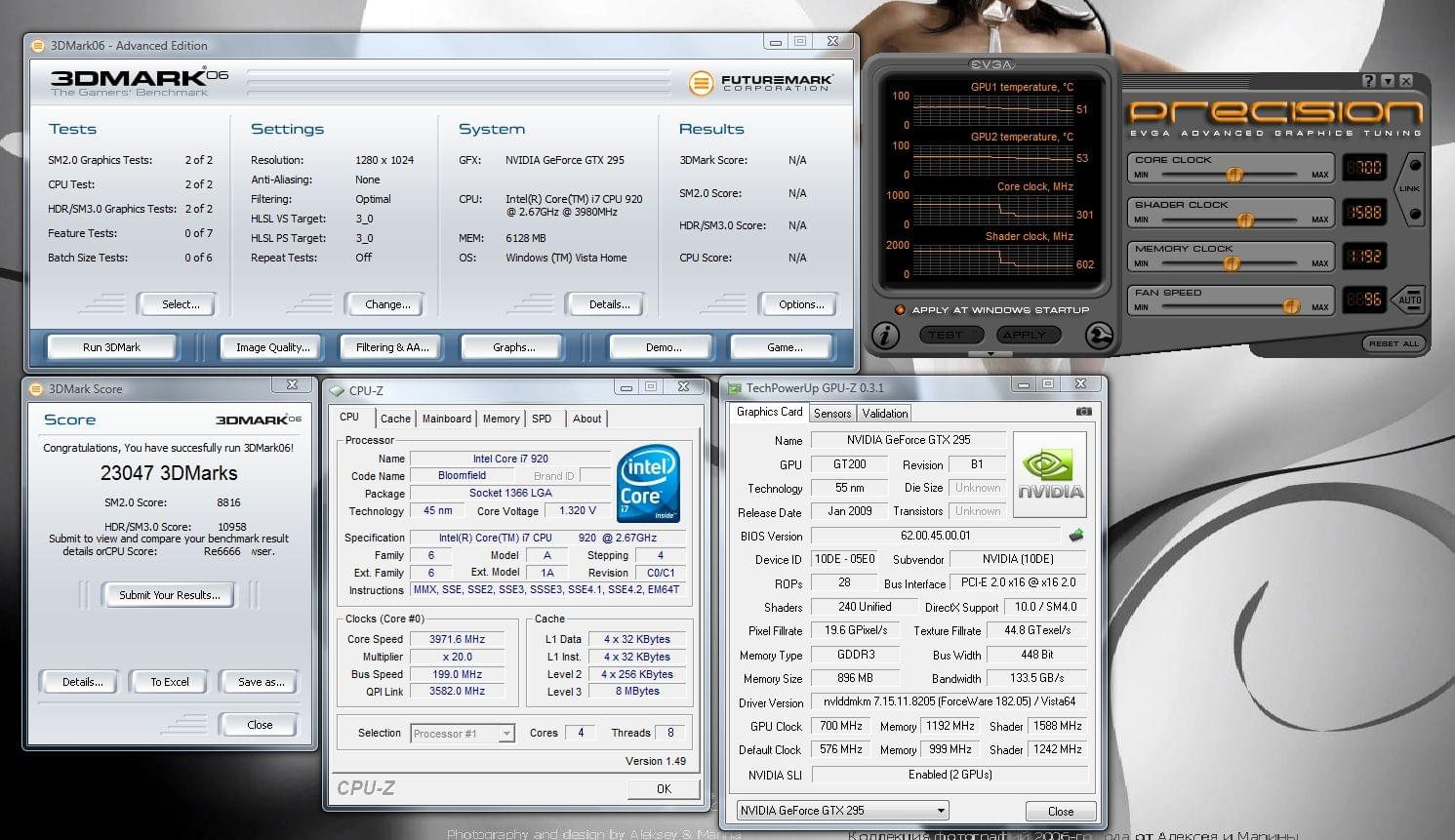Viewport: 1455px width, 840px height.
Task: Click the Shader Clock value display 1588
Action: [x=1364, y=212]
